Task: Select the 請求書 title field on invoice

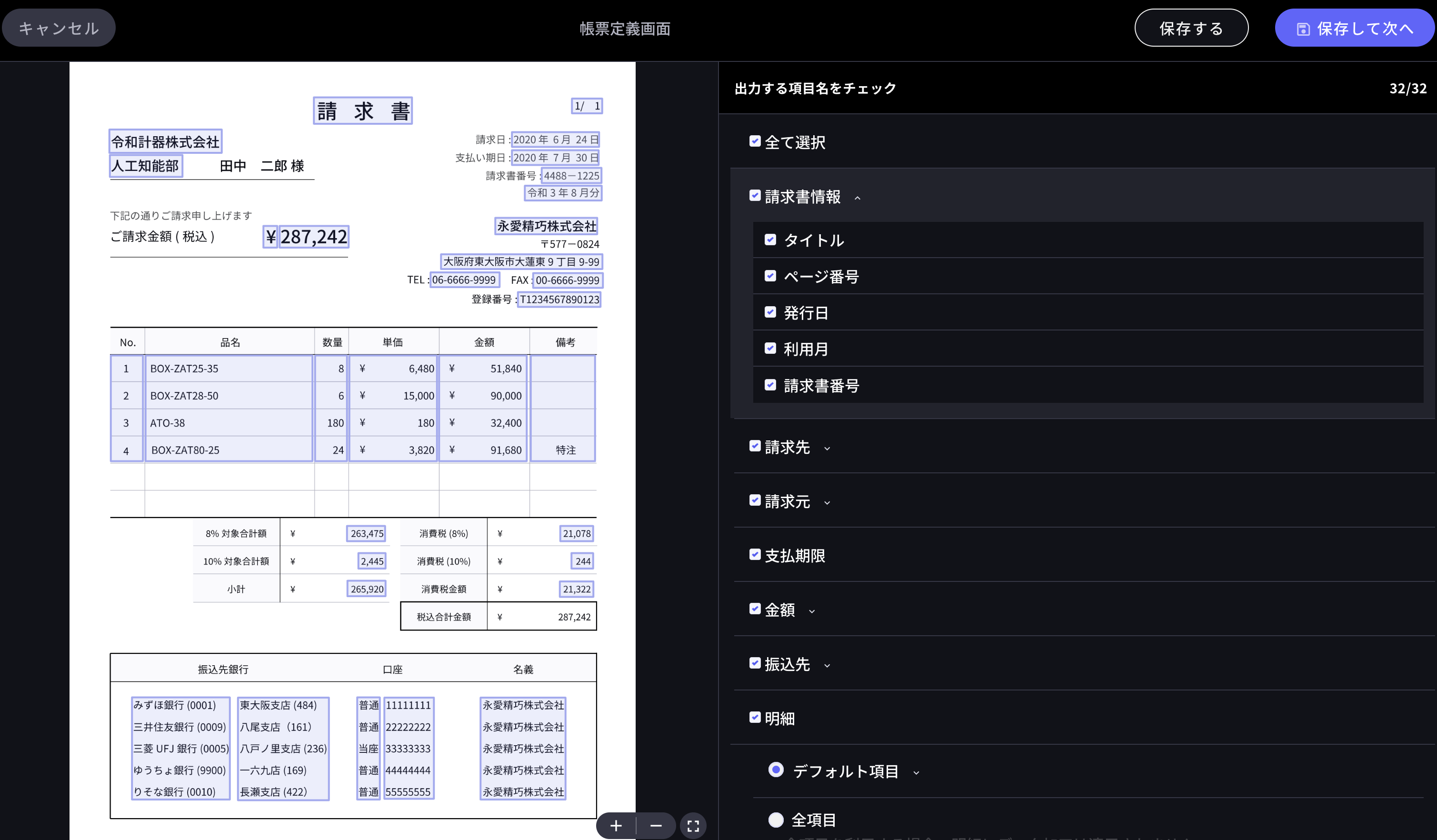Action: [x=363, y=110]
